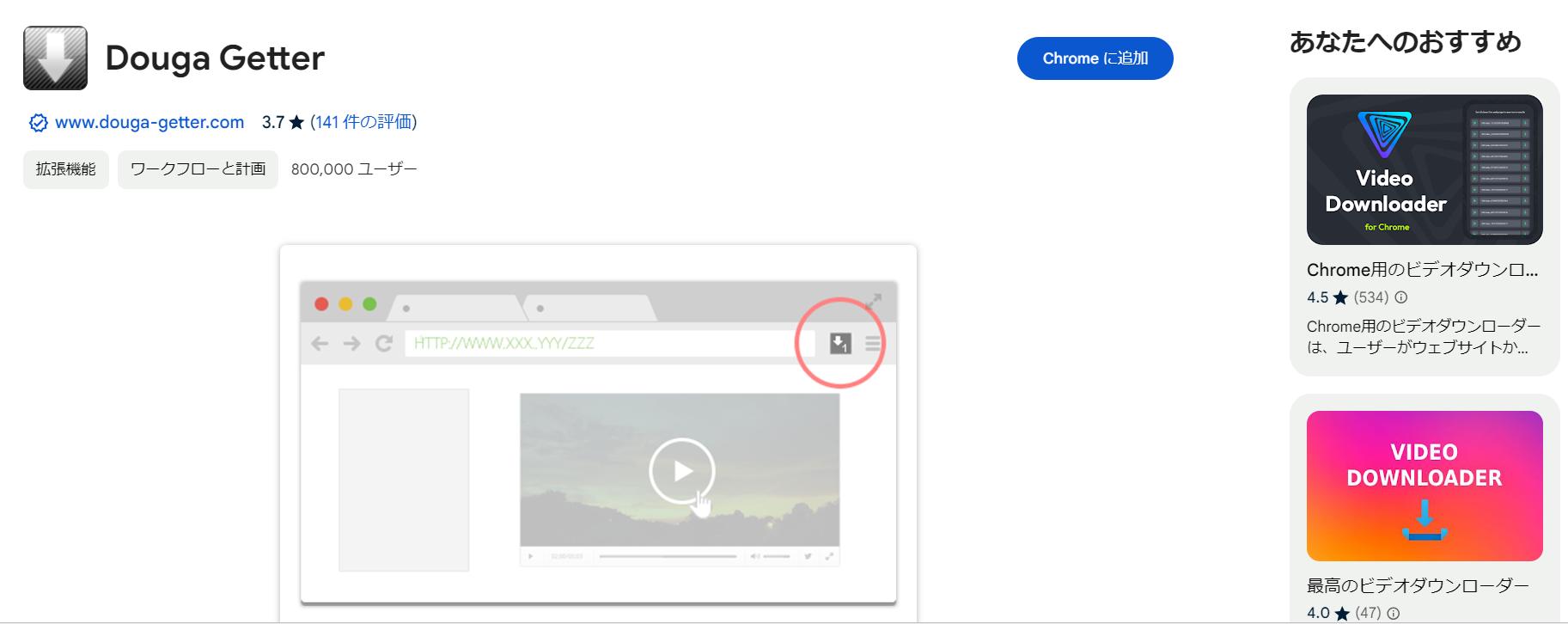This screenshot has width=1568, height=624.
Task: Open the www.douga-getter.com link
Action: [149, 122]
